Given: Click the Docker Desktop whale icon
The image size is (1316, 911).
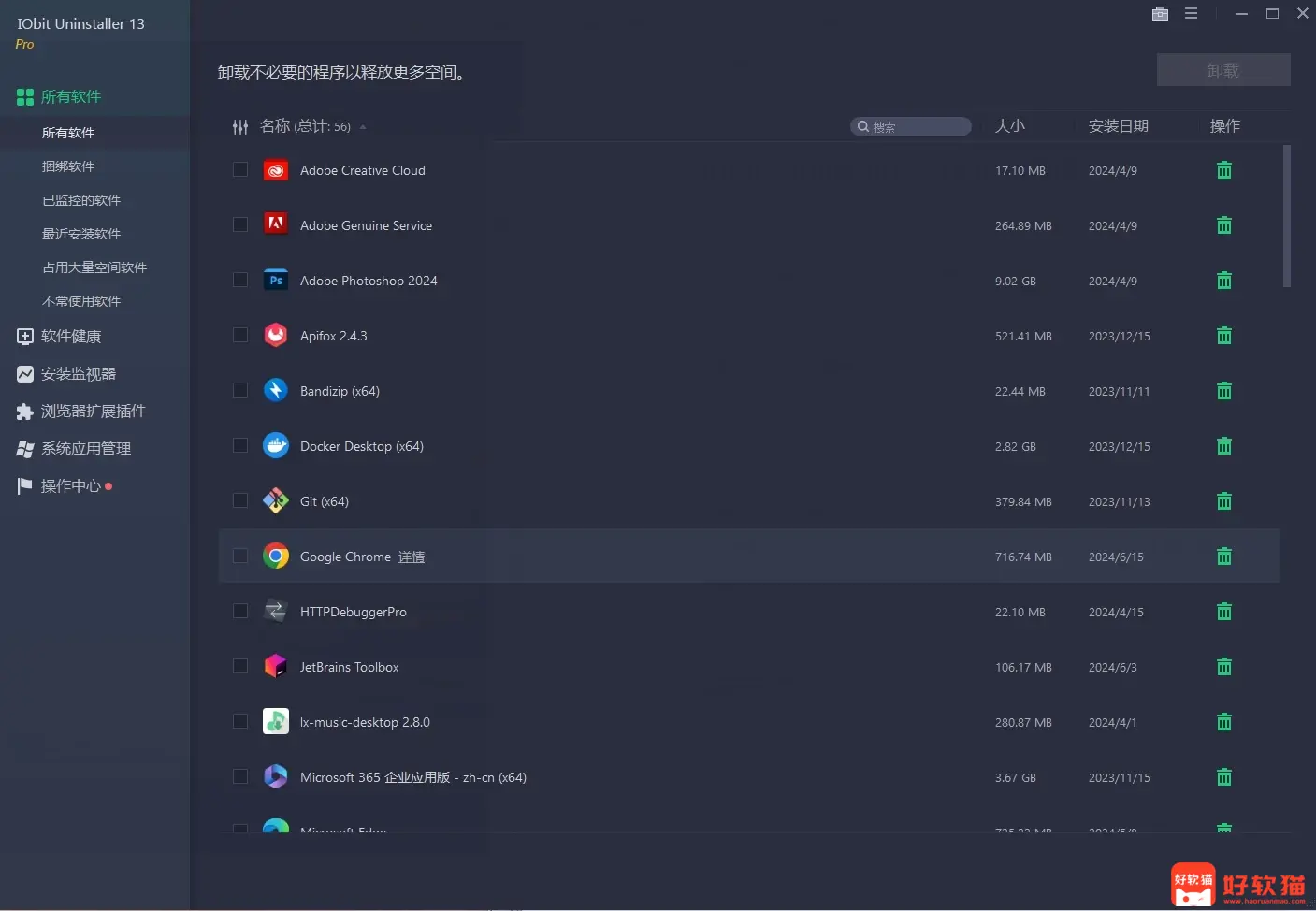Looking at the screenshot, I should point(276,446).
